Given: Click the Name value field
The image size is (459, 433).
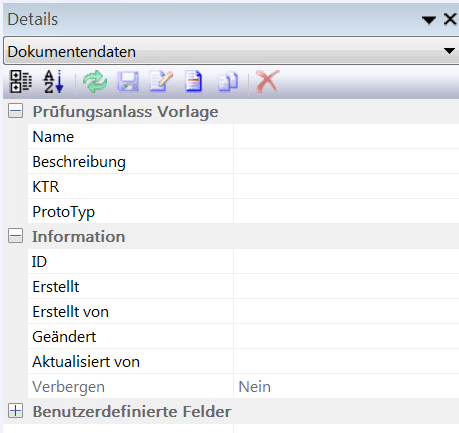Looking at the screenshot, I should tap(346, 136).
